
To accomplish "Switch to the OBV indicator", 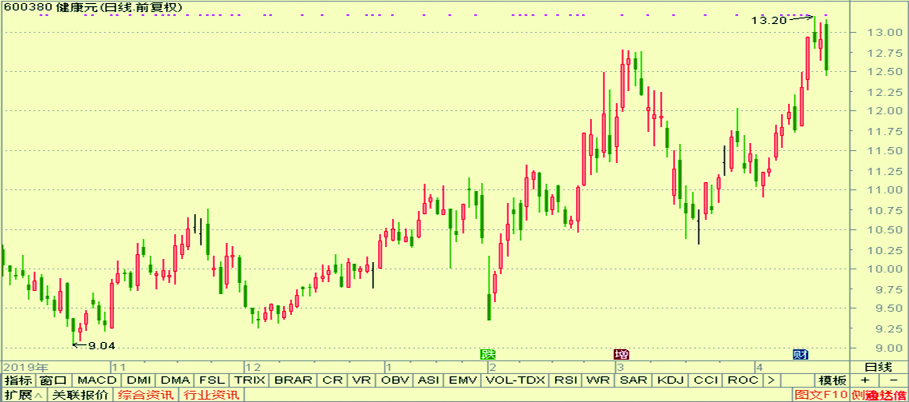I will point(396,381).
